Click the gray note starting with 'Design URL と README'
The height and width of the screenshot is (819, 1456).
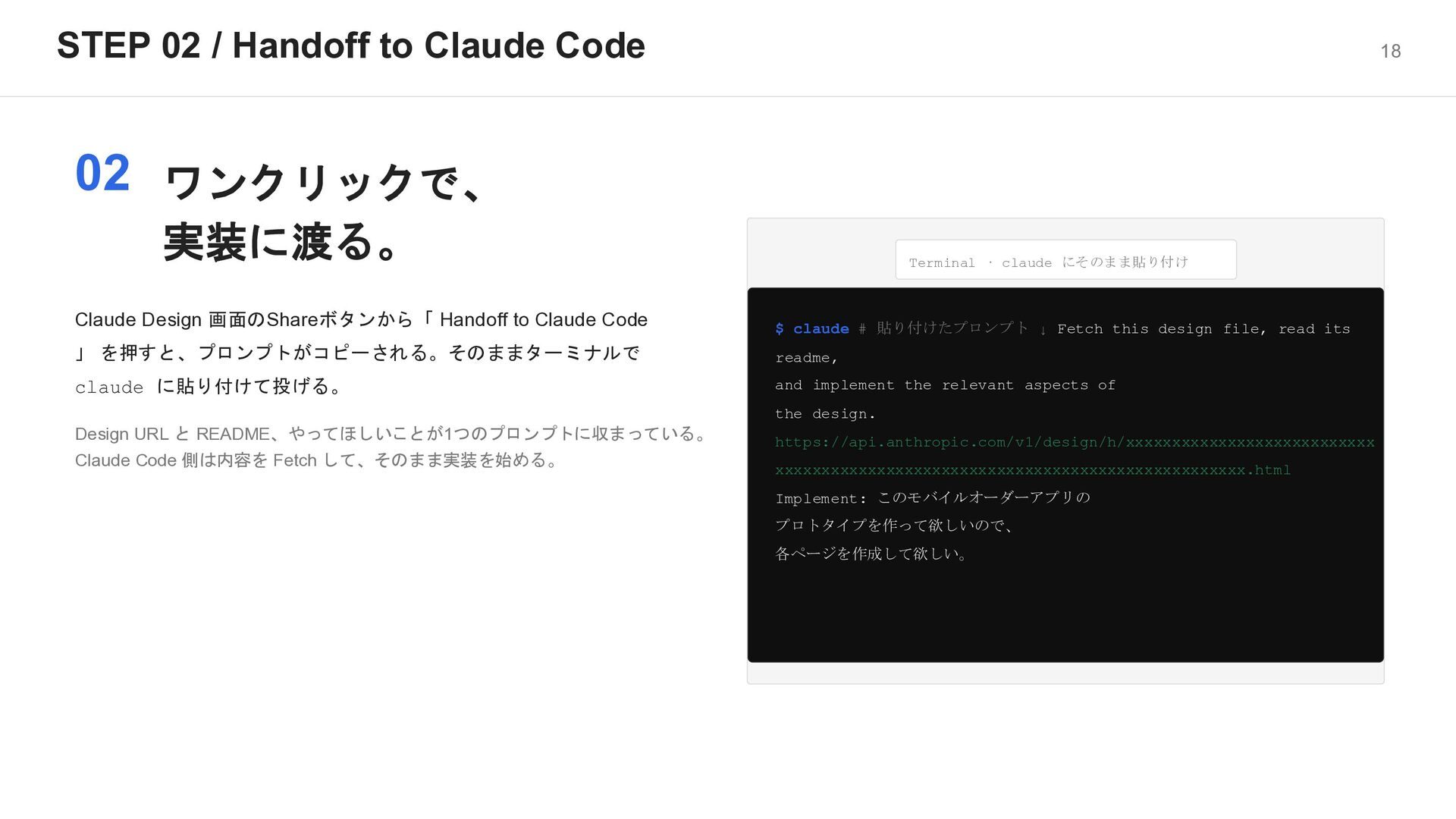(392, 434)
